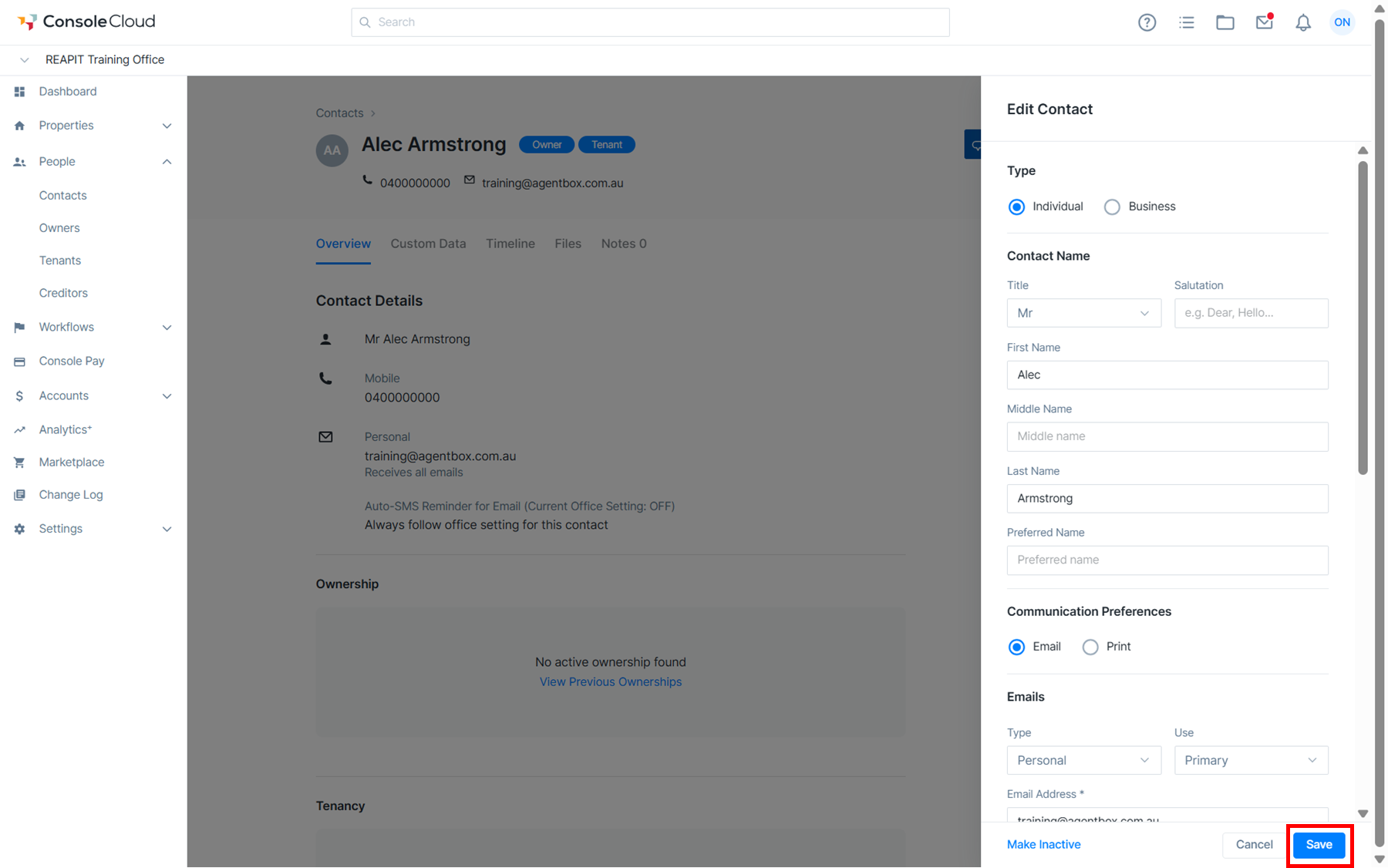Click the Make Inactive link
The width and height of the screenshot is (1388, 868).
coord(1044,845)
